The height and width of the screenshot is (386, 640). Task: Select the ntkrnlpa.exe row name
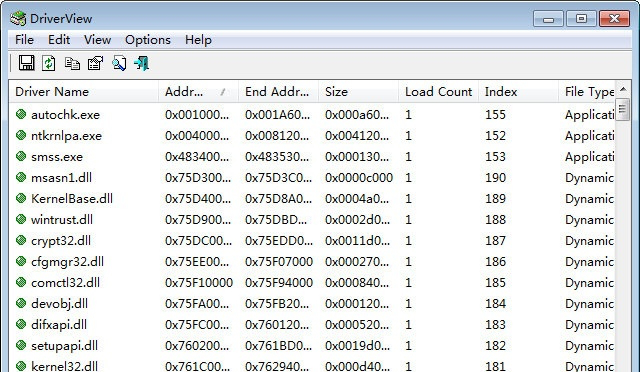67,135
